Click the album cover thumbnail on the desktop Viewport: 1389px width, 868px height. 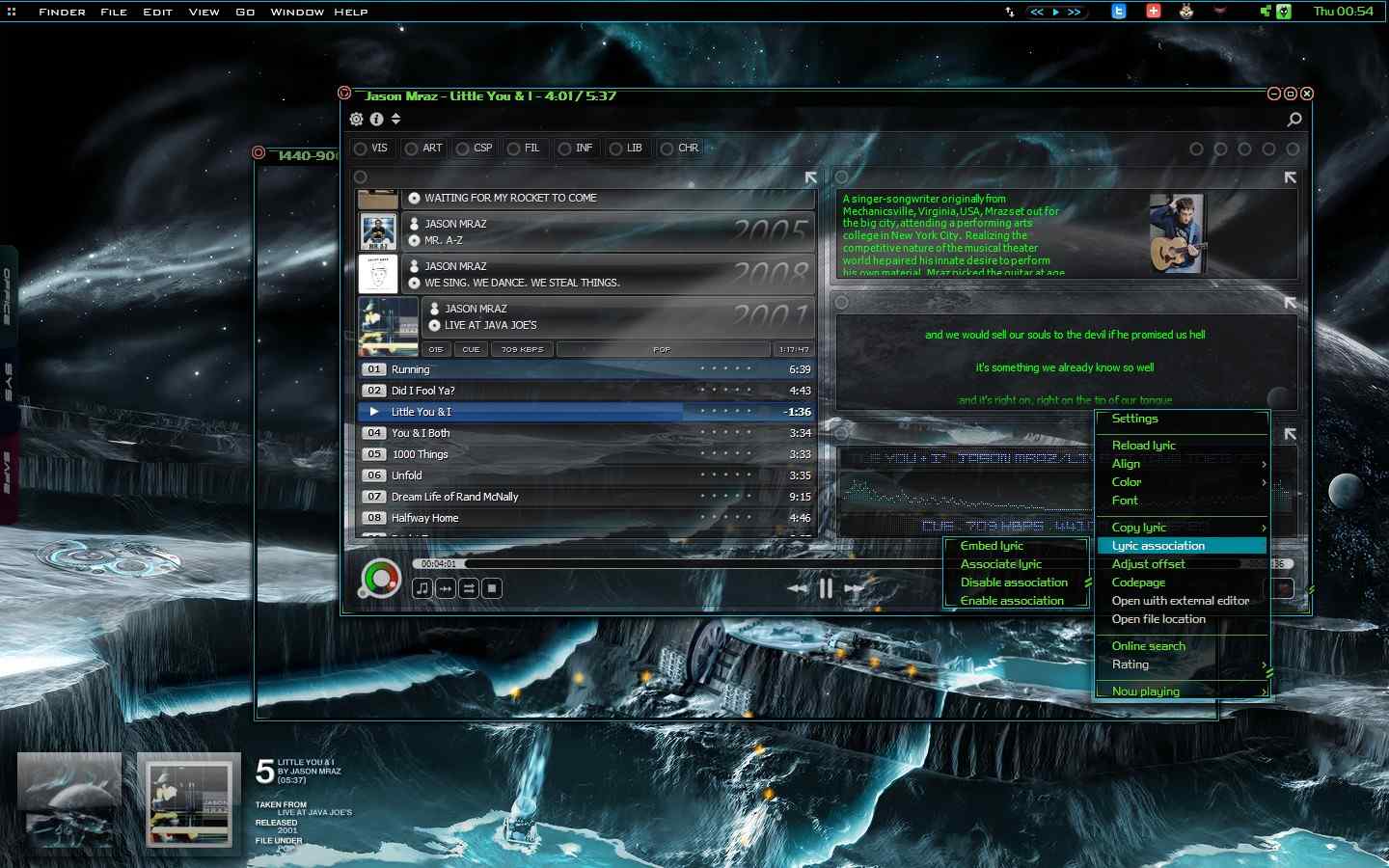189,803
